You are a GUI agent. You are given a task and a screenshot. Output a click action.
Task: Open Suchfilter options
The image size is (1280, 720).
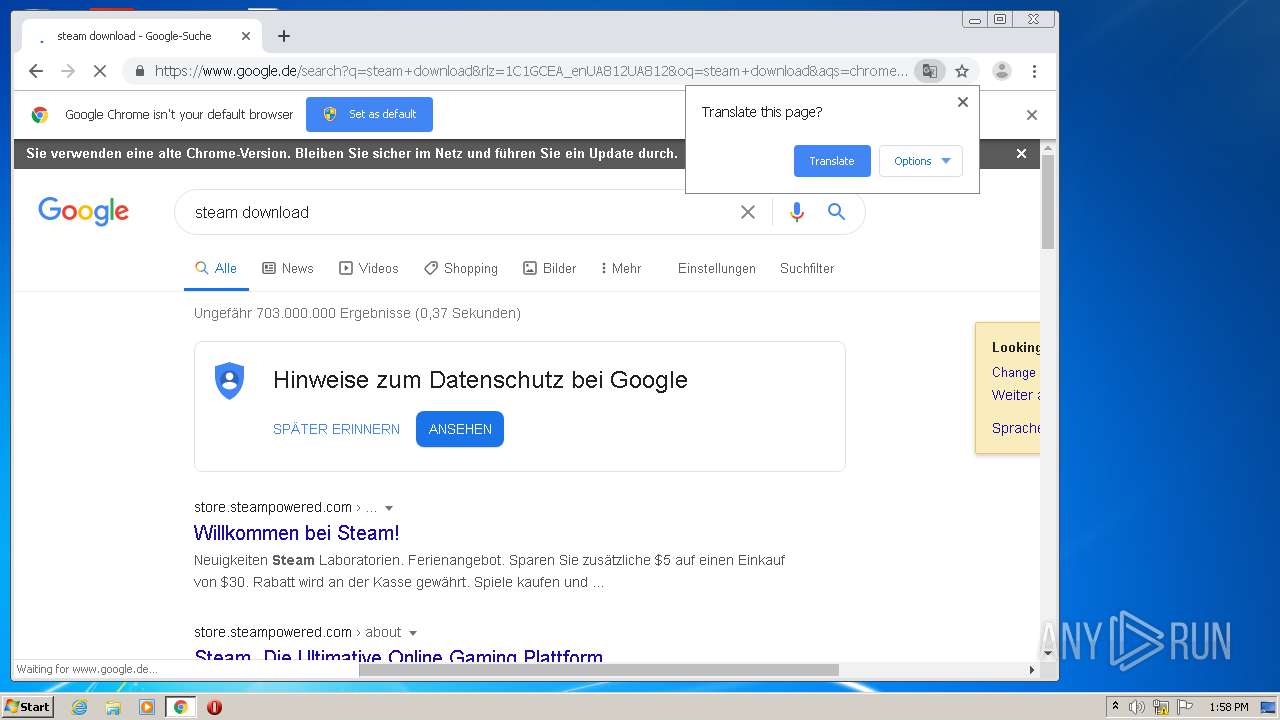(x=807, y=268)
